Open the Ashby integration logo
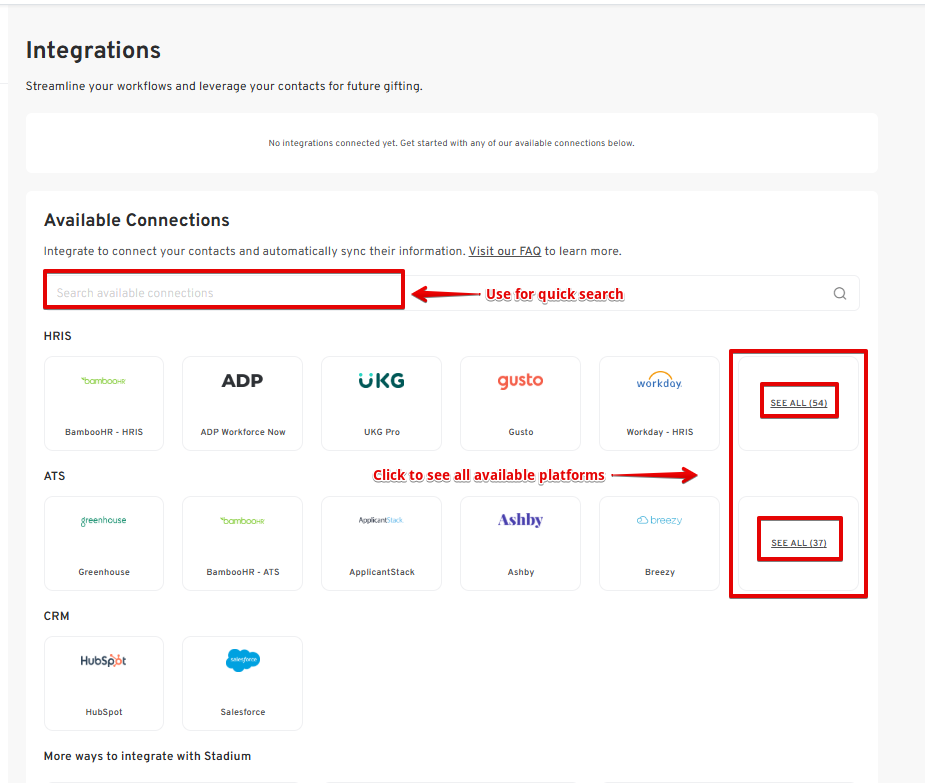Screen dimensions: 925x783 click(520, 520)
